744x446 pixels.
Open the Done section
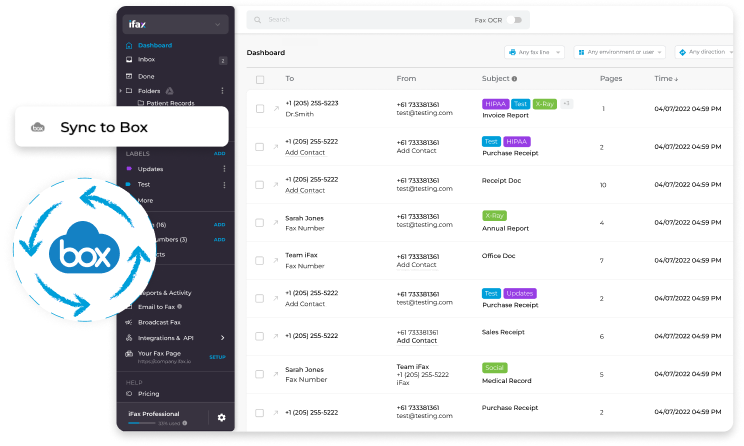146,76
